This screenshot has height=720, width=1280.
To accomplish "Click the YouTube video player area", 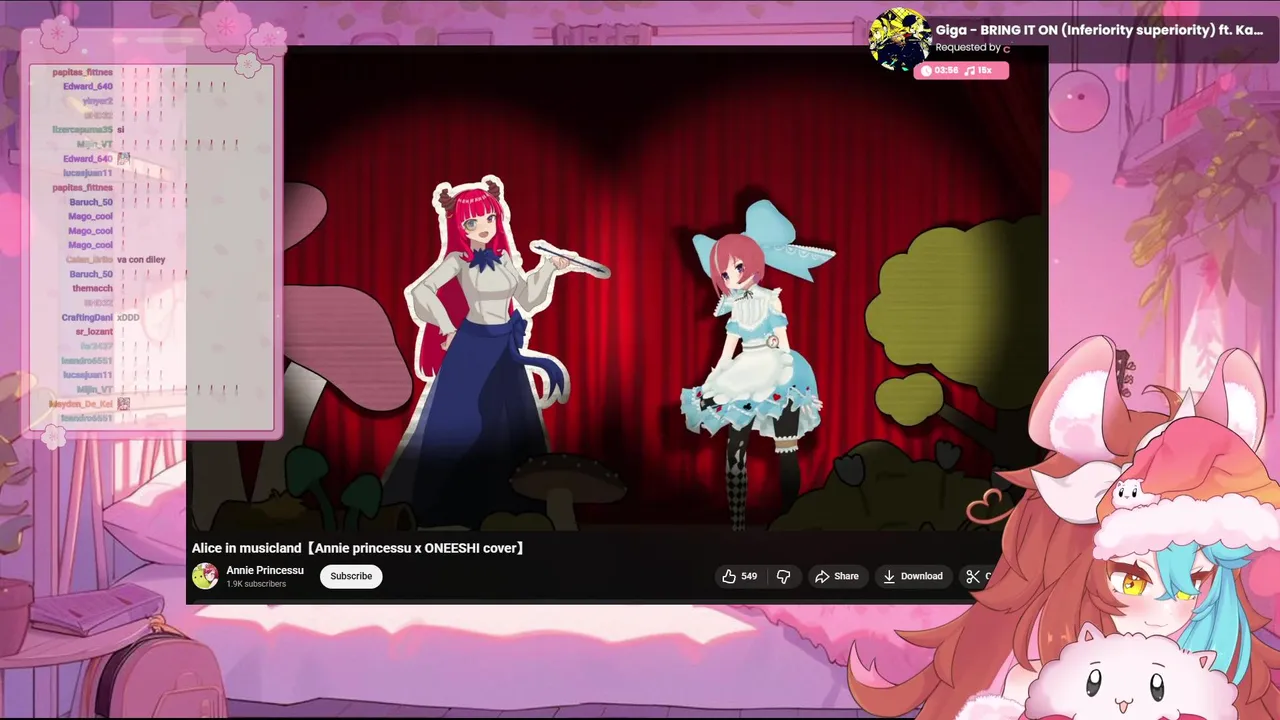I will [617, 290].
